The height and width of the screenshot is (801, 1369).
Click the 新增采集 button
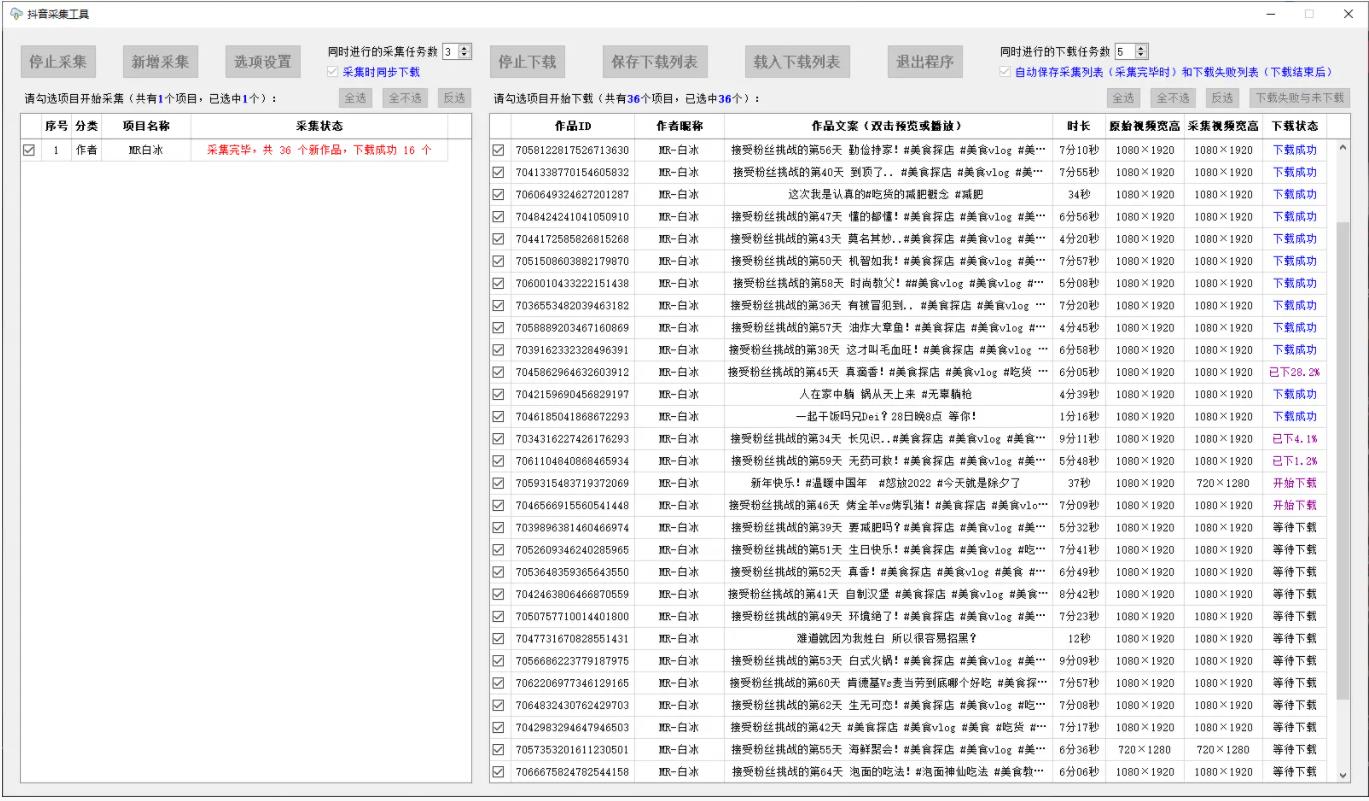pyautogui.click(x=160, y=61)
